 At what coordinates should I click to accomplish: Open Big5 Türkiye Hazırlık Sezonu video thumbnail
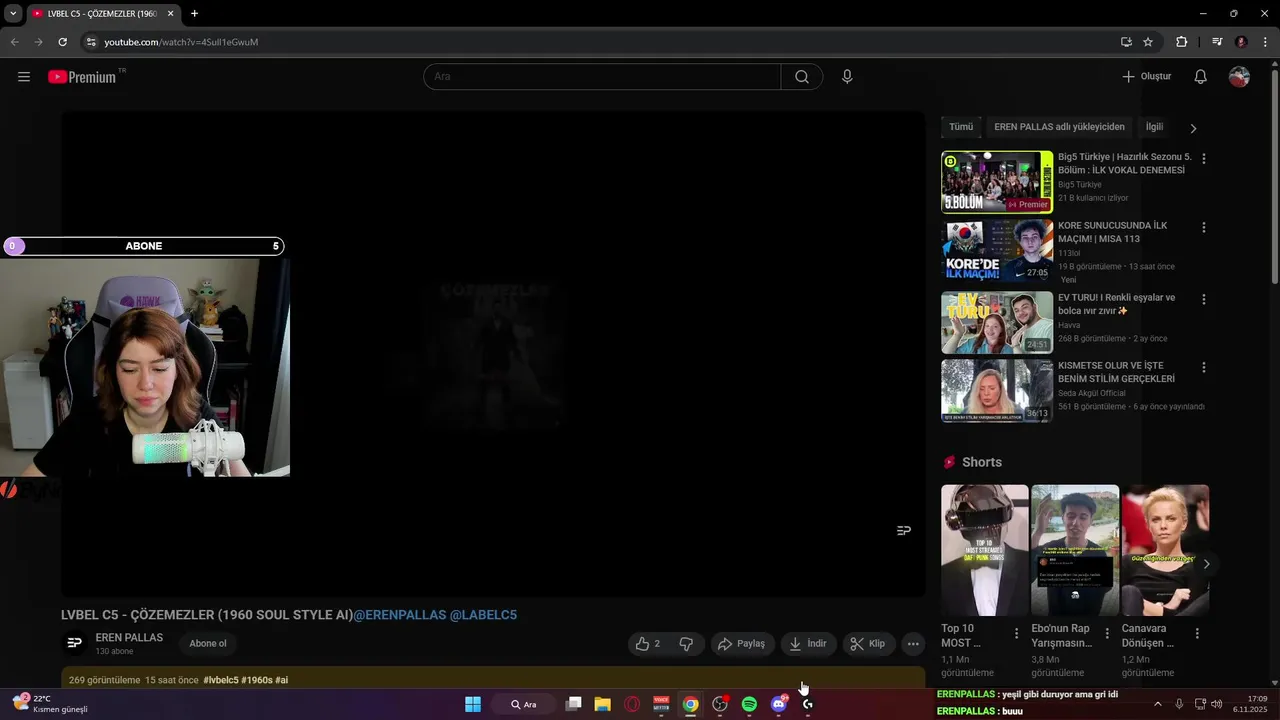pos(997,182)
